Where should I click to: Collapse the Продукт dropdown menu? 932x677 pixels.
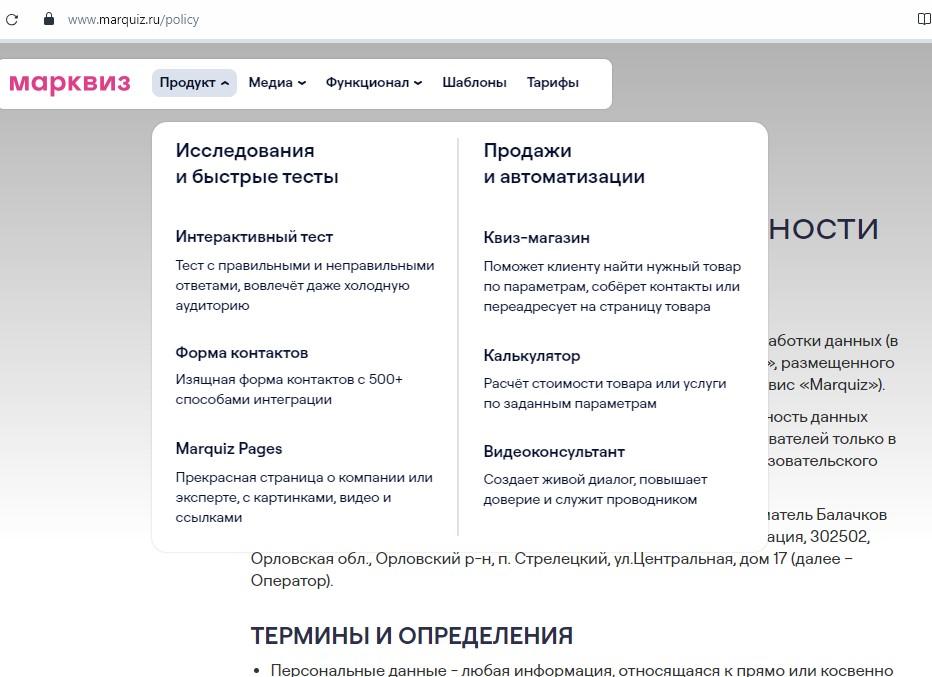[194, 83]
